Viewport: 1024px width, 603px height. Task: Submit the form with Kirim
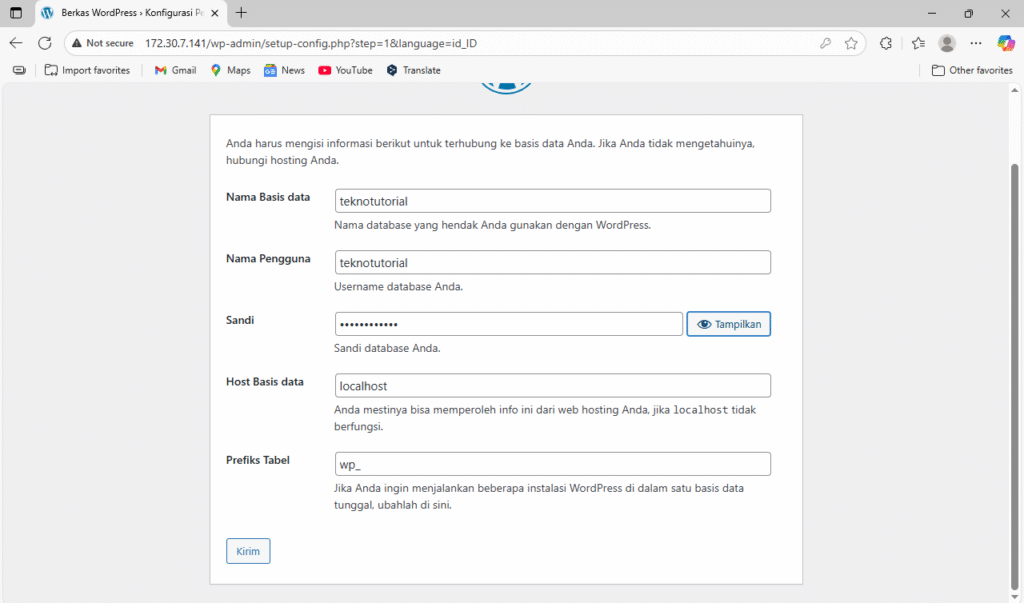[248, 551]
